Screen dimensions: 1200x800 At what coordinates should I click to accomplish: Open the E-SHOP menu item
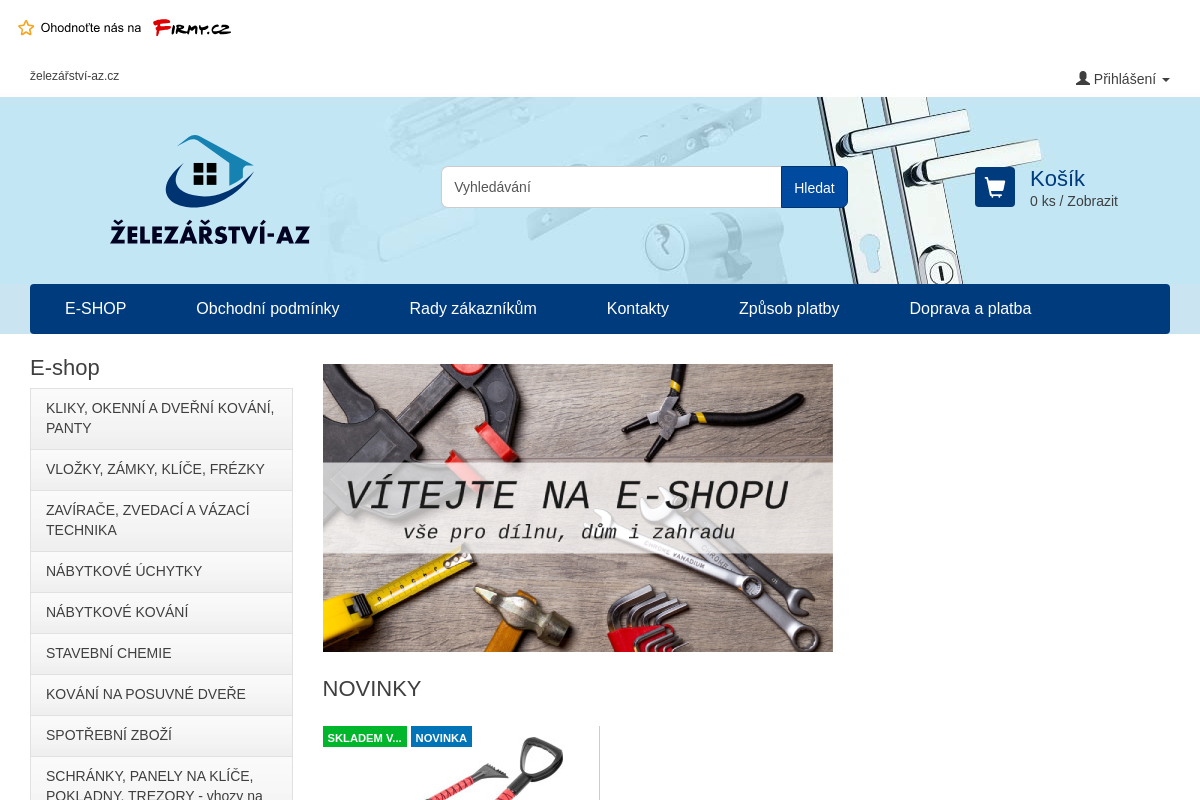coord(95,309)
